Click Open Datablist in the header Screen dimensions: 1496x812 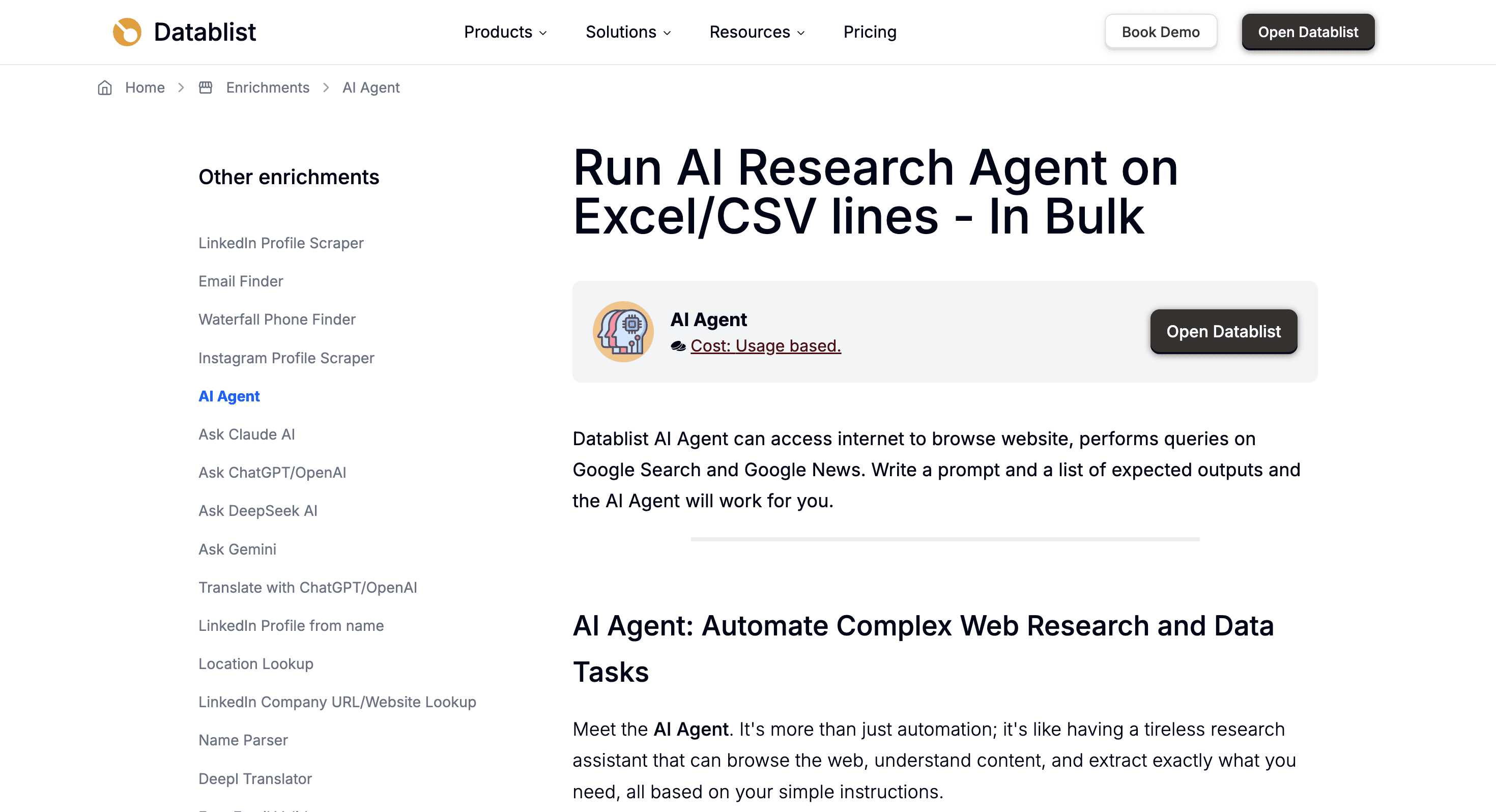pos(1307,32)
